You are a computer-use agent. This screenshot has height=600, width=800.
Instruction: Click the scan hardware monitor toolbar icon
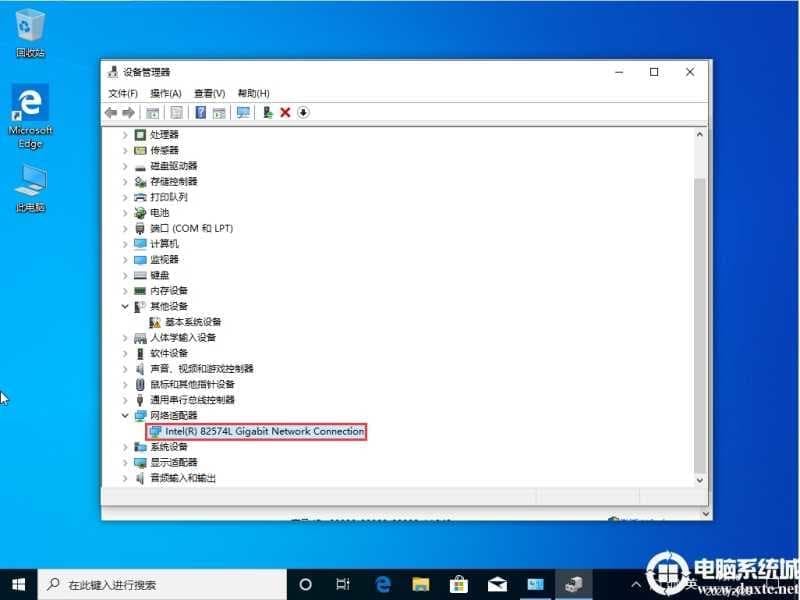[243, 113]
